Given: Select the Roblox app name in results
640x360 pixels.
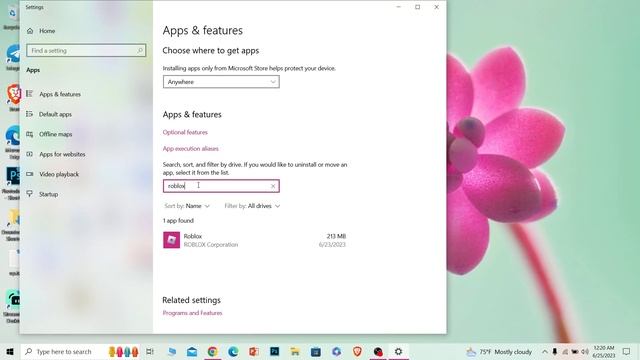Looking at the screenshot, I should (x=193, y=236).
